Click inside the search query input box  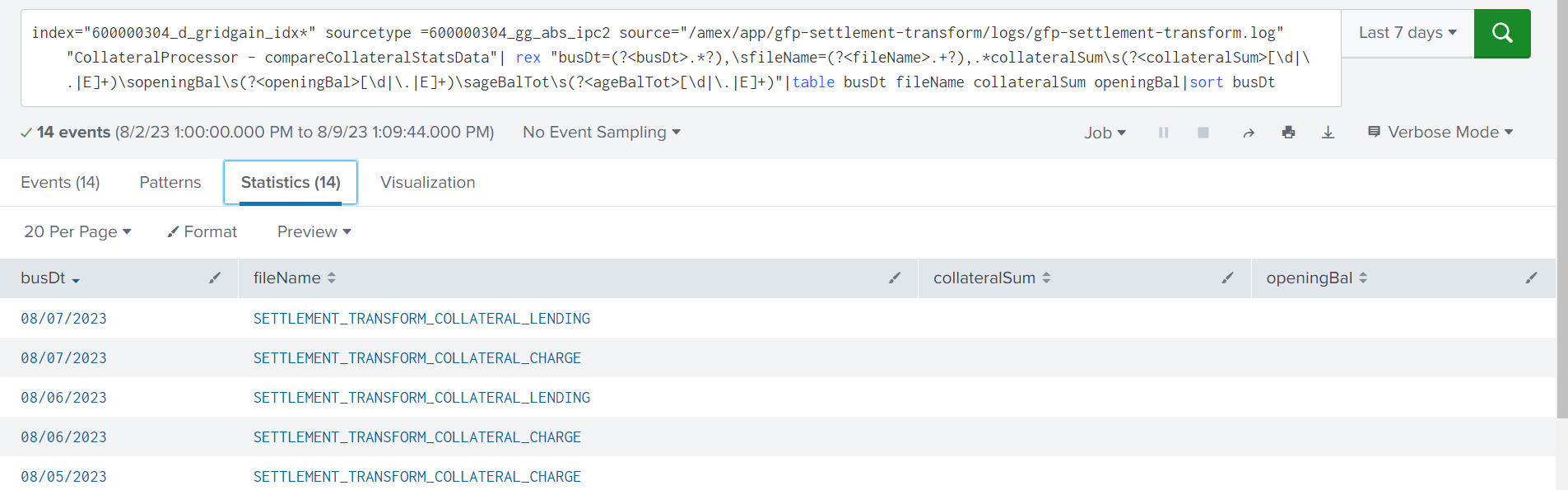pos(681,58)
